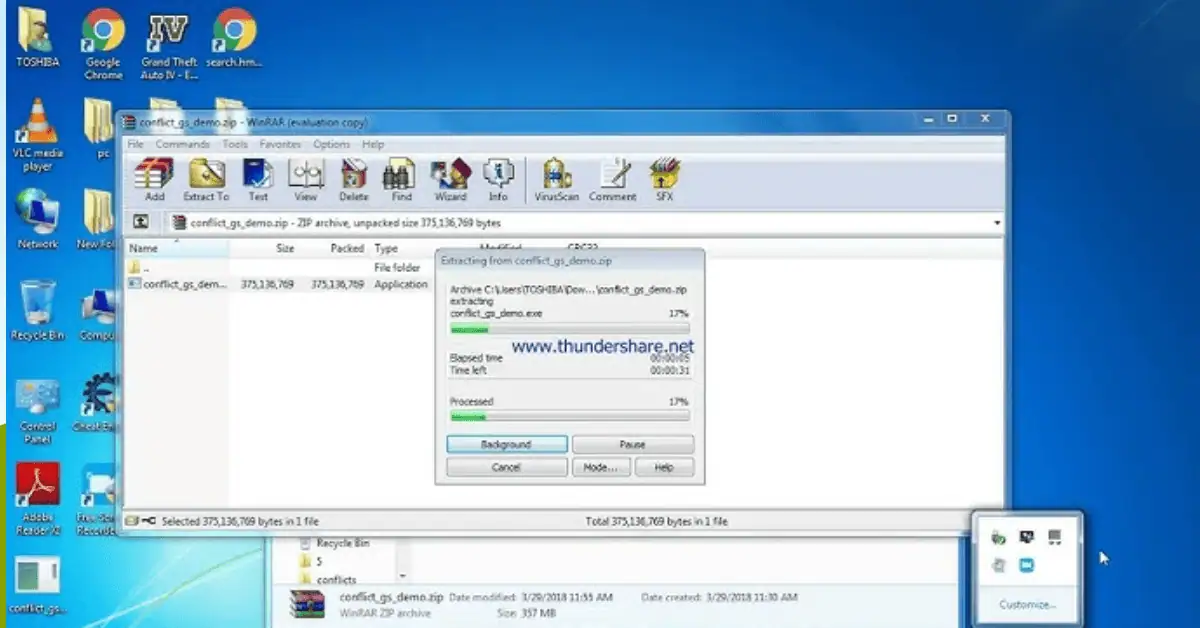Open the address bar dropdown arrow

pos(997,222)
